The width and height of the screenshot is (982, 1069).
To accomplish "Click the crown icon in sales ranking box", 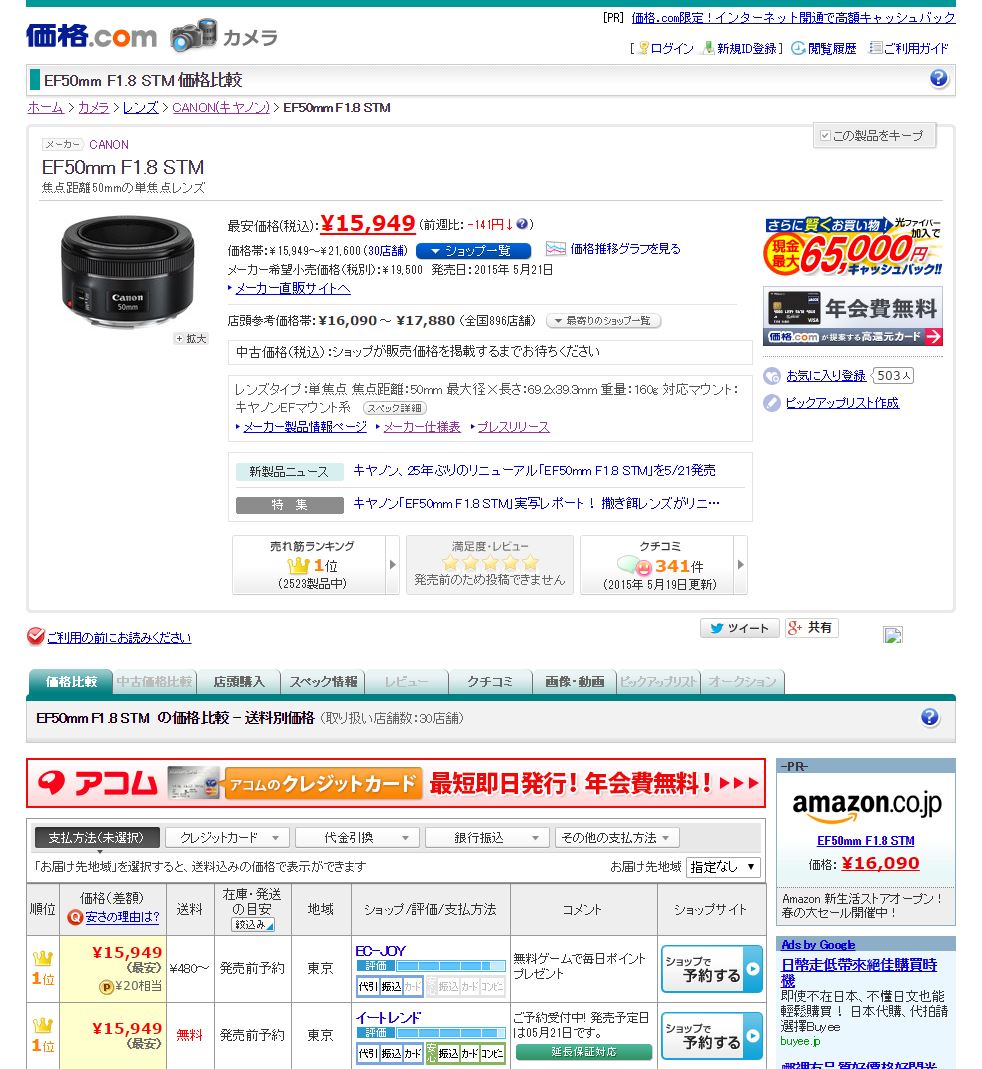I will (299, 565).
